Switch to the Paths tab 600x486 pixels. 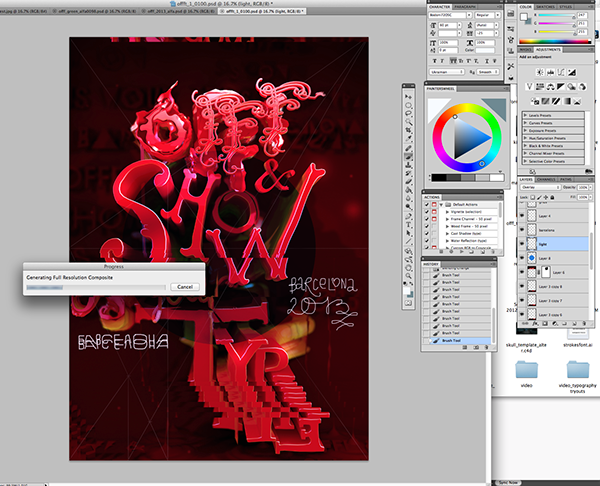[565, 179]
